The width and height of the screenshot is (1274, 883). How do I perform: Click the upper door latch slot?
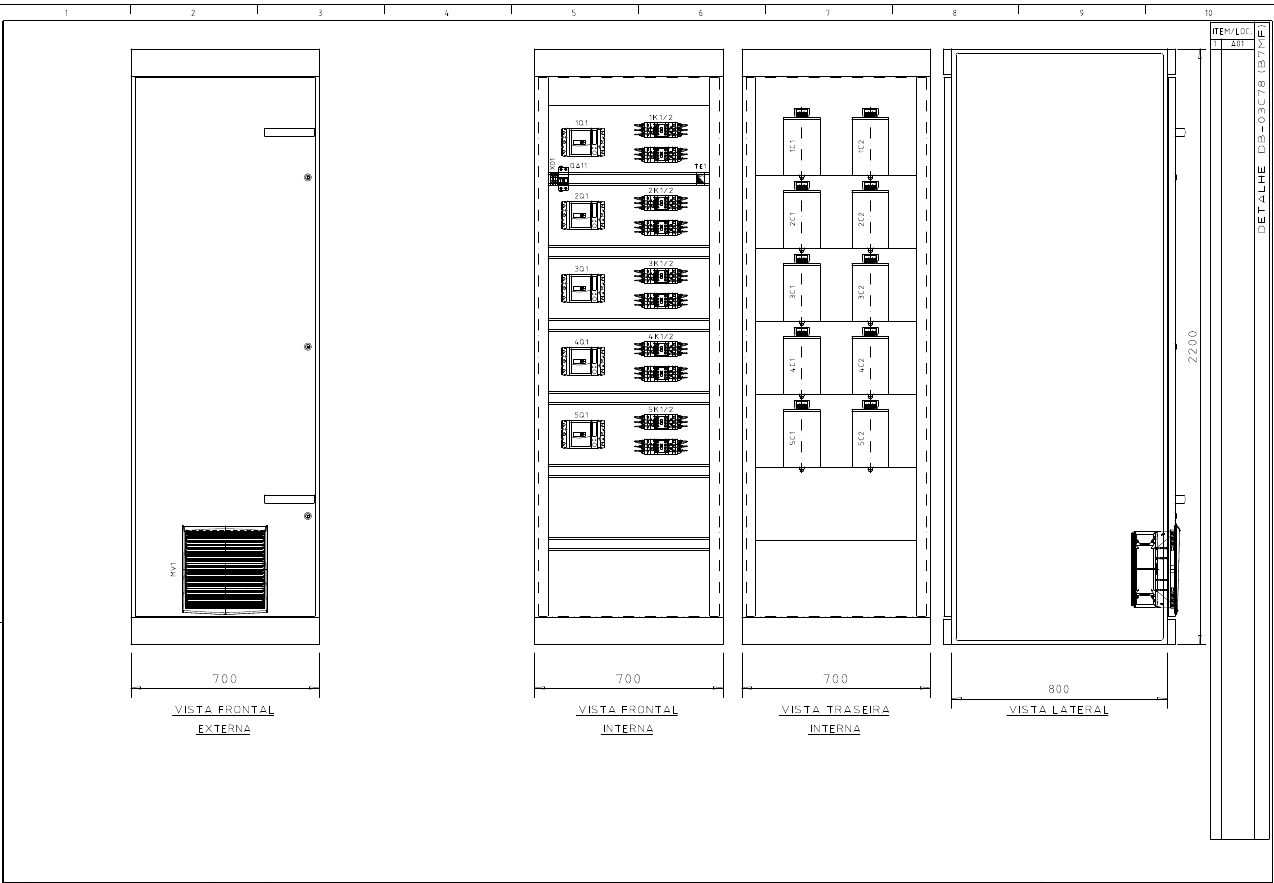coord(287,131)
